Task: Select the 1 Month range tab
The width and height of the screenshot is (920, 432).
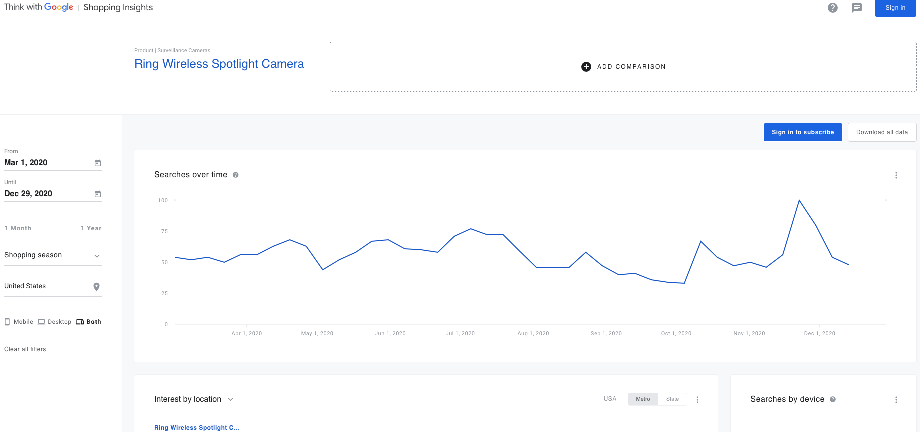Action: tap(18, 228)
